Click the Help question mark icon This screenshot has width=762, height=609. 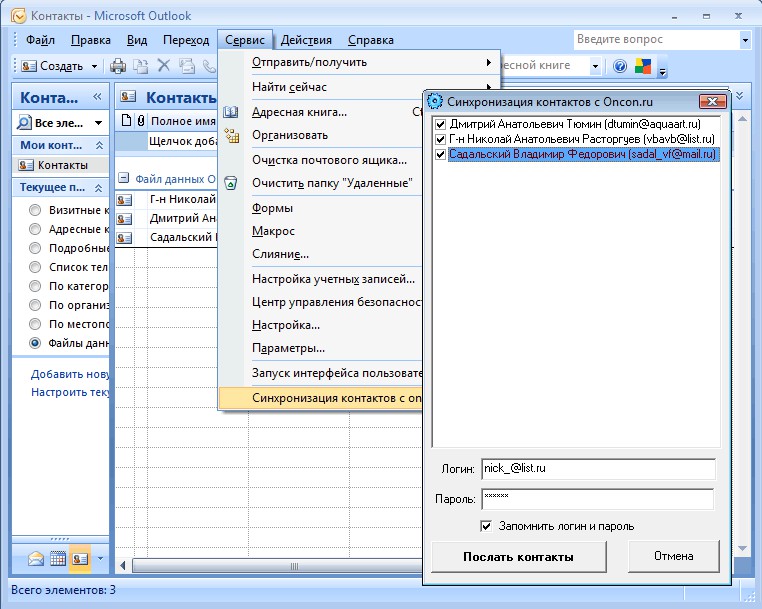coord(620,66)
